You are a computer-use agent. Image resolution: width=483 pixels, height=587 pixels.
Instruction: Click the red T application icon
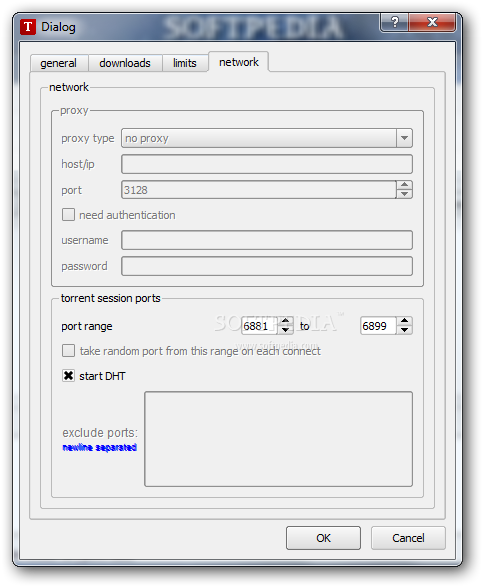pos(28,27)
